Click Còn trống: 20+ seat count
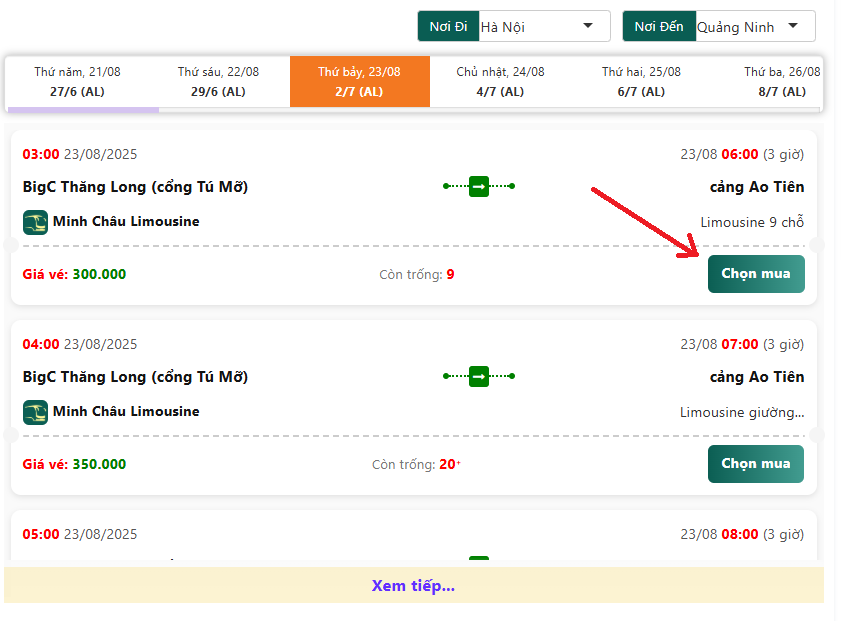The image size is (841, 621). tap(416, 464)
